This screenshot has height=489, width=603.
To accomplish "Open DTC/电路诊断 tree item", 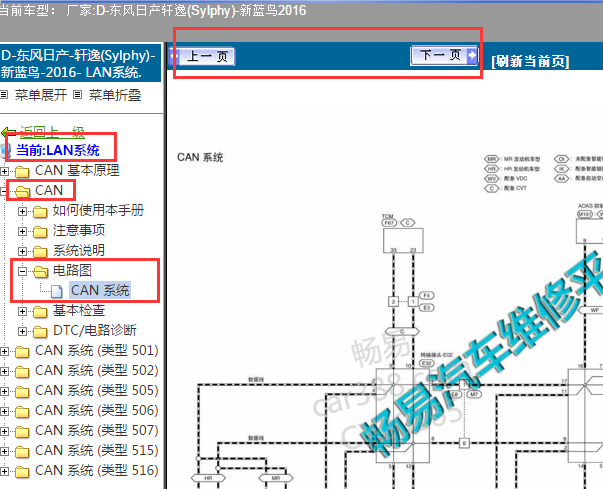I will [95, 330].
